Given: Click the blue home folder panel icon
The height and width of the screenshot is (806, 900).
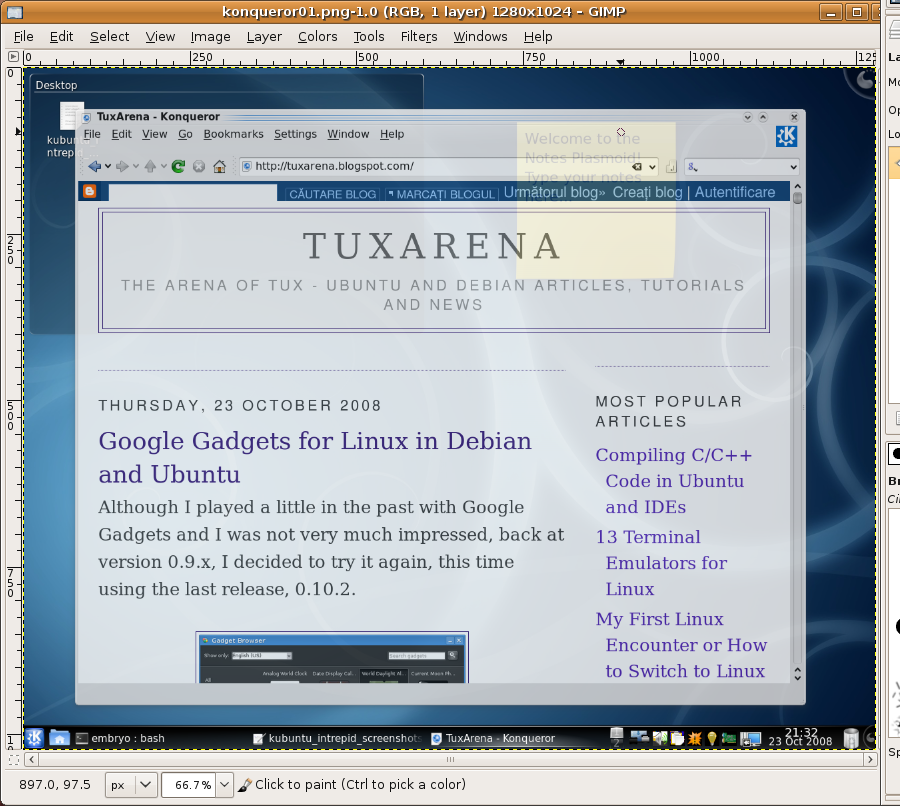Looking at the screenshot, I should pyautogui.click(x=59, y=737).
